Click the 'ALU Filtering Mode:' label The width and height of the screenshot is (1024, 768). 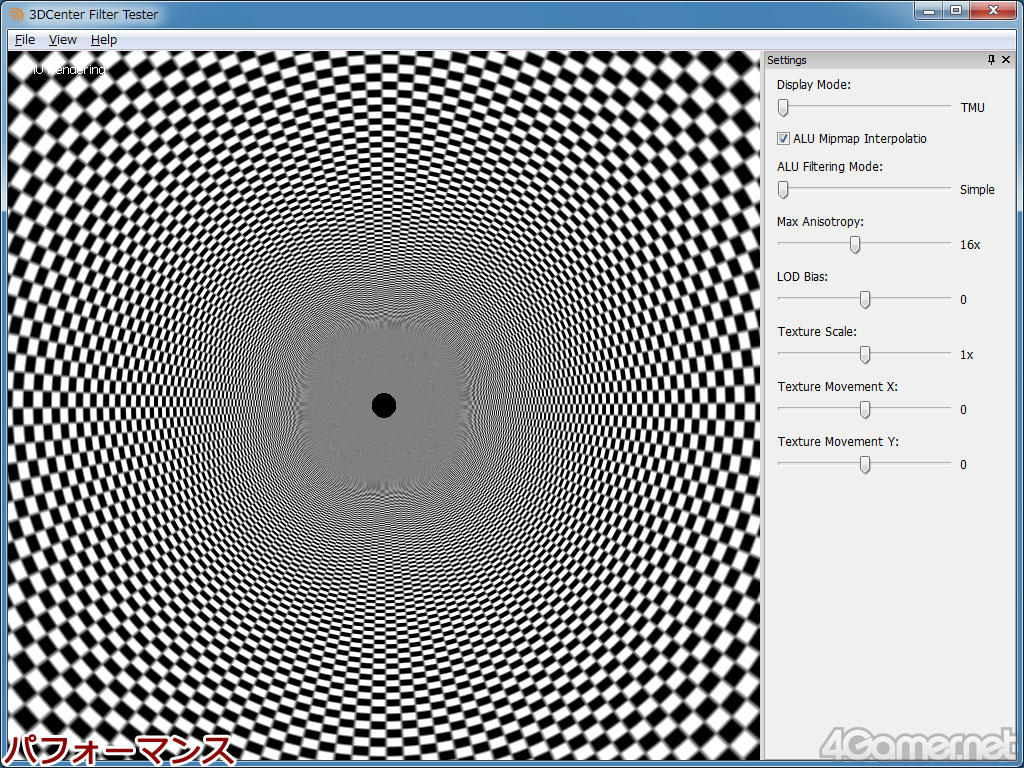click(829, 167)
